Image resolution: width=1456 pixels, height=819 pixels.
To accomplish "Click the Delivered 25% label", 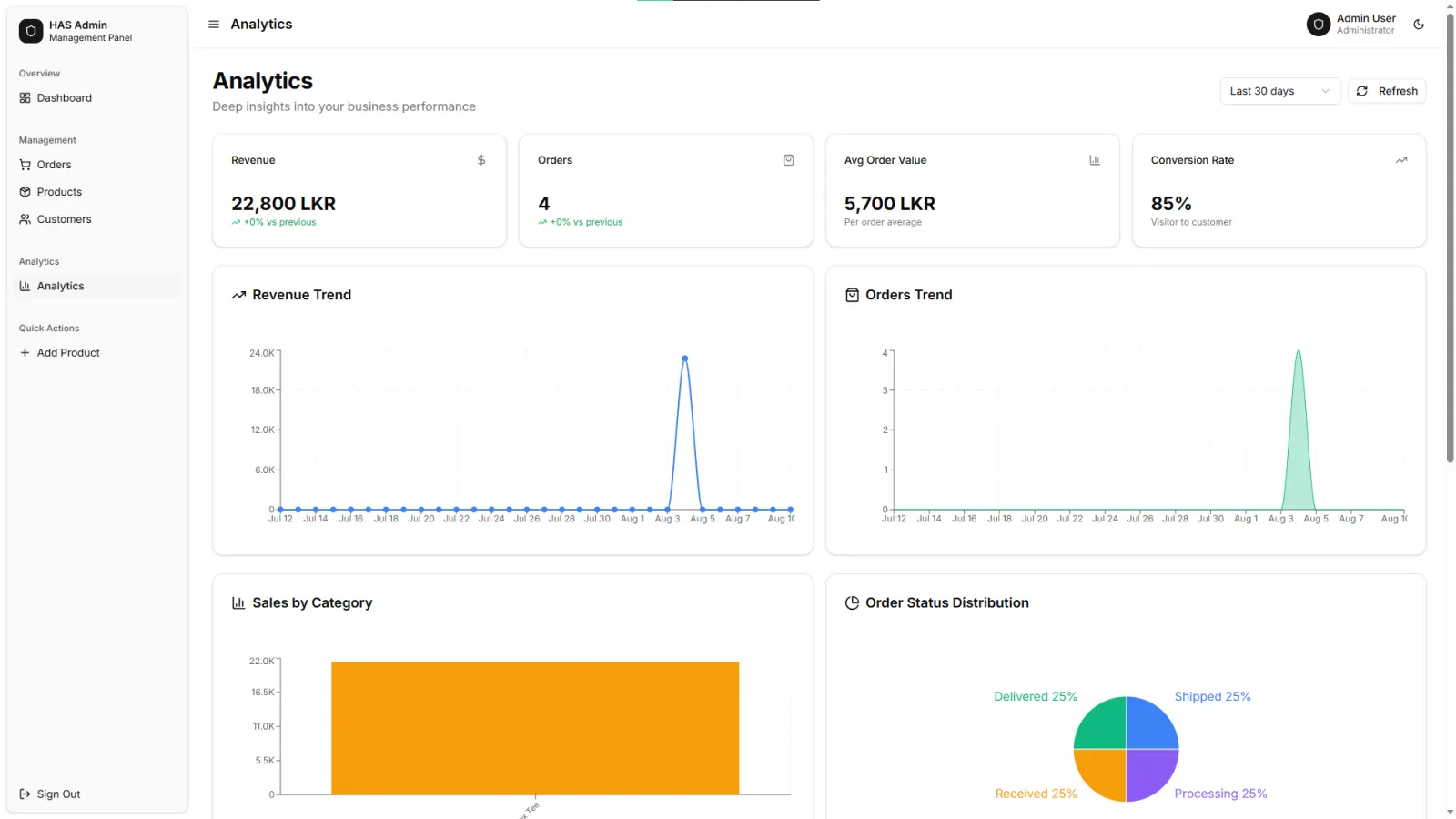I will (x=1036, y=697).
